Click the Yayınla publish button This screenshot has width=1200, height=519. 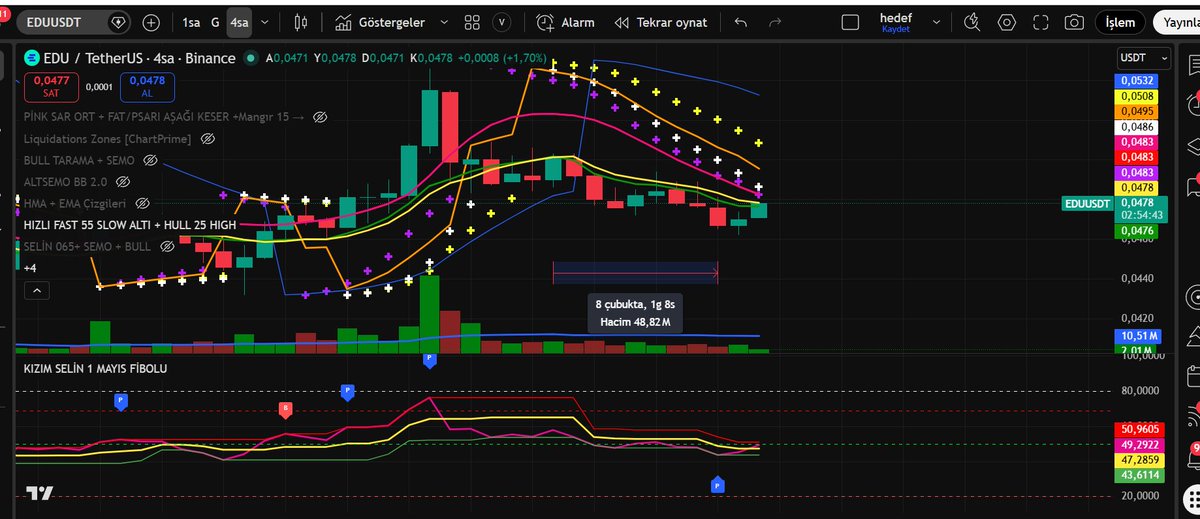pyautogui.click(x=1178, y=22)
